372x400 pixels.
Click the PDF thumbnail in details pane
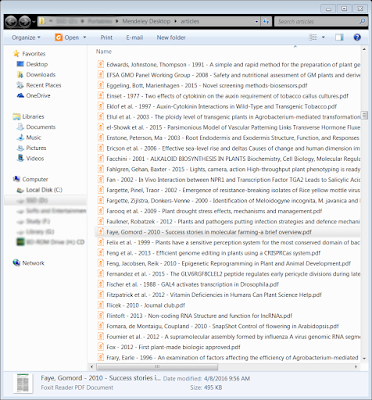tap(23, 383)
